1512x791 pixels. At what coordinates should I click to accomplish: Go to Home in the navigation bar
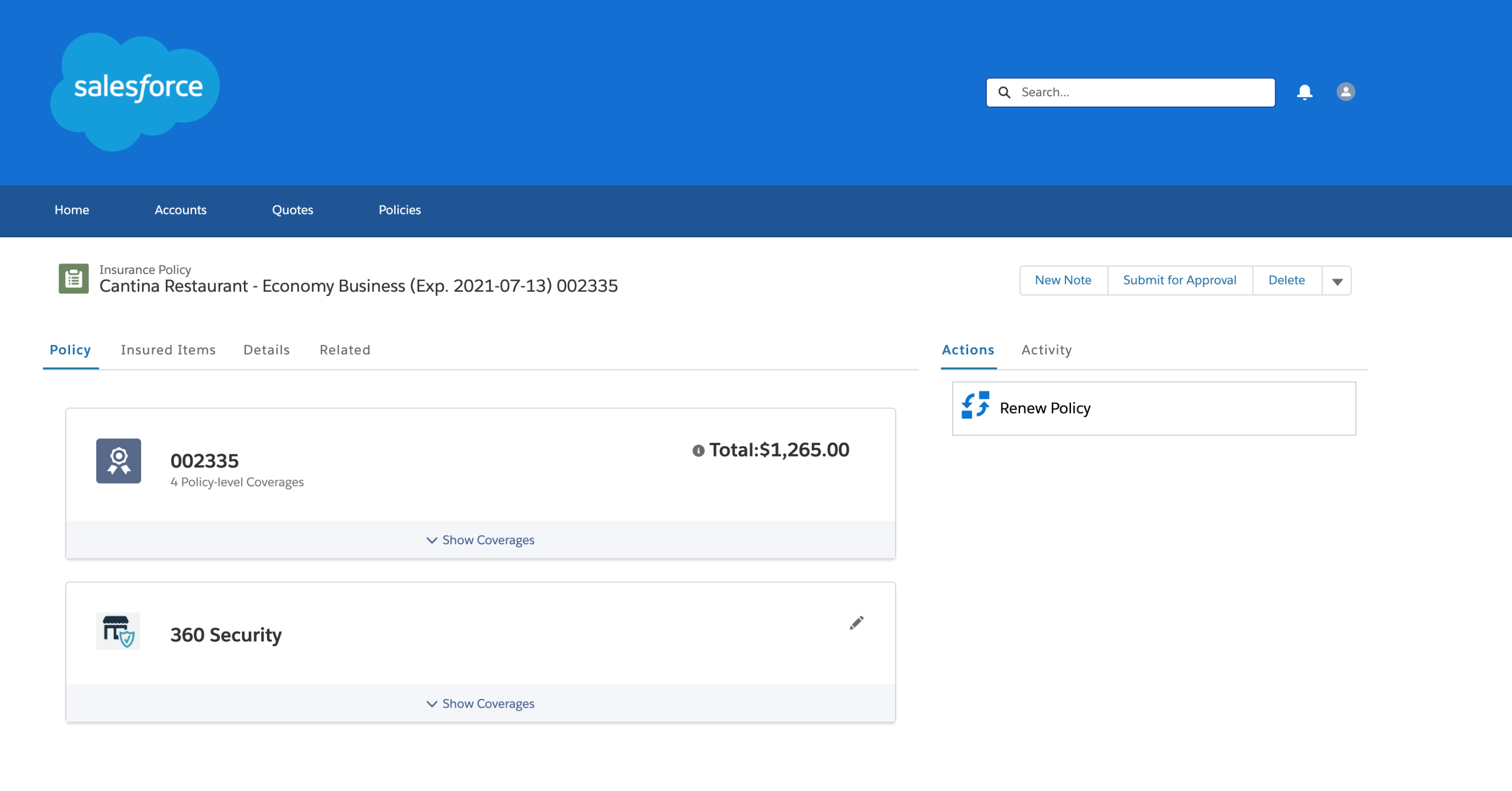coord(72,210)
